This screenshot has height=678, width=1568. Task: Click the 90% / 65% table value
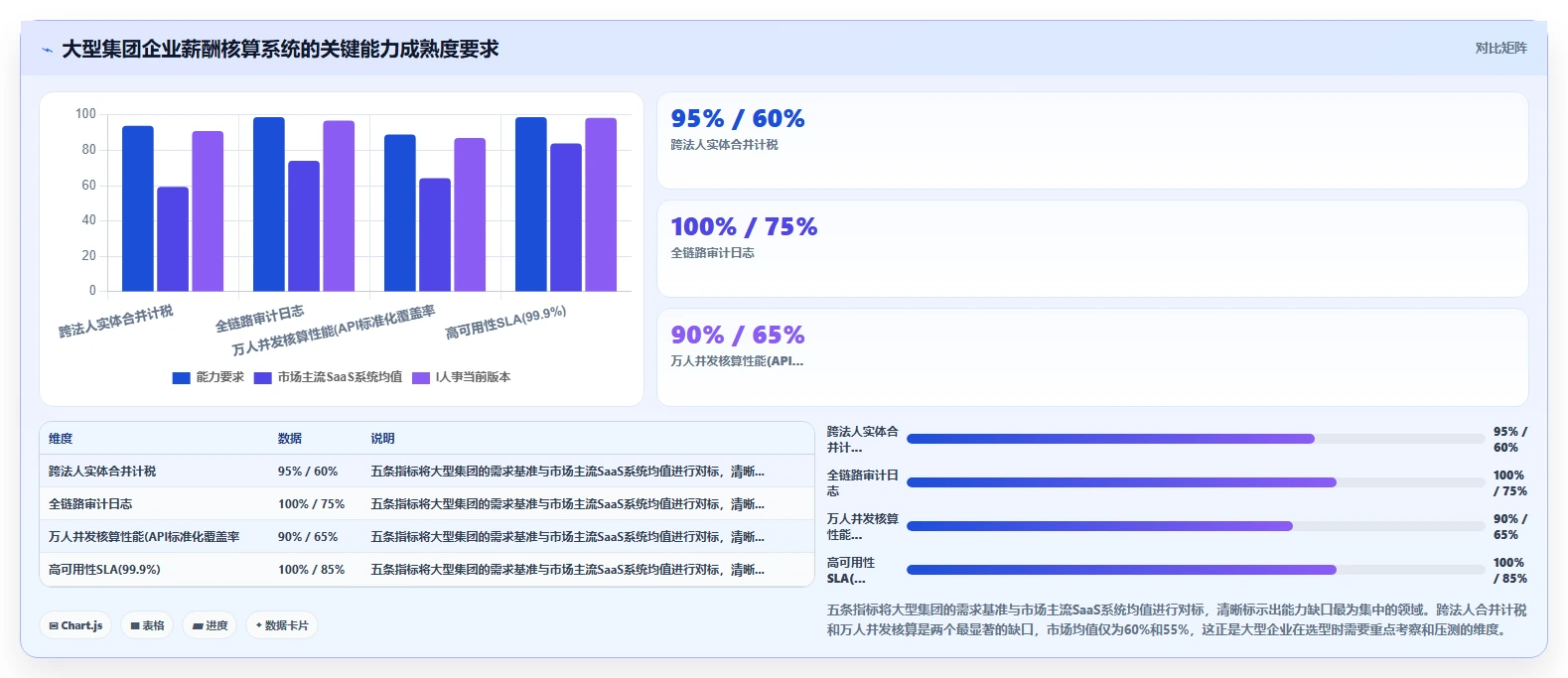(308, 537)
